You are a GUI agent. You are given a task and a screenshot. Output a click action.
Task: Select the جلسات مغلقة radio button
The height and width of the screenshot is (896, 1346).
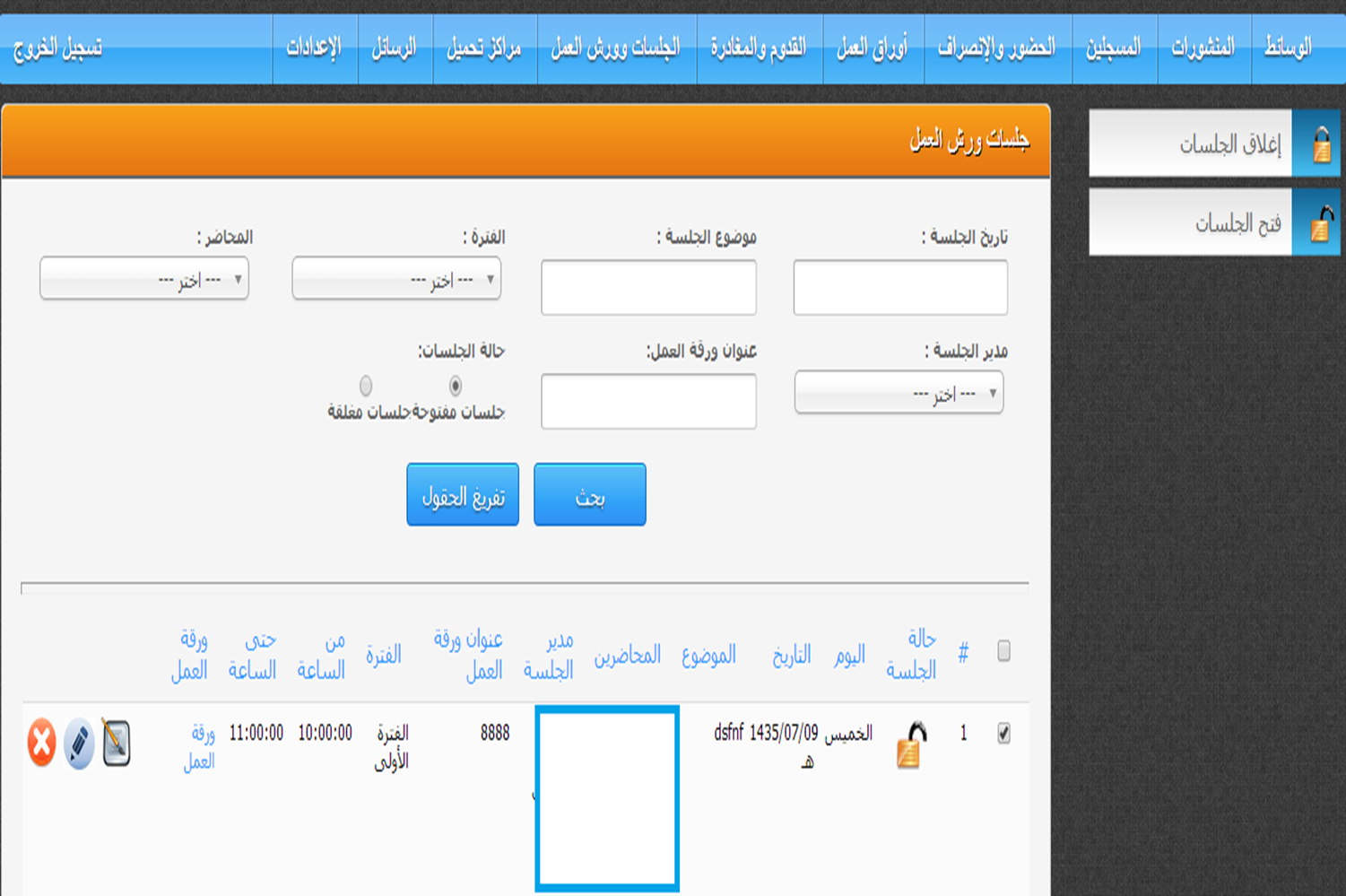click(x=366, y=386)
